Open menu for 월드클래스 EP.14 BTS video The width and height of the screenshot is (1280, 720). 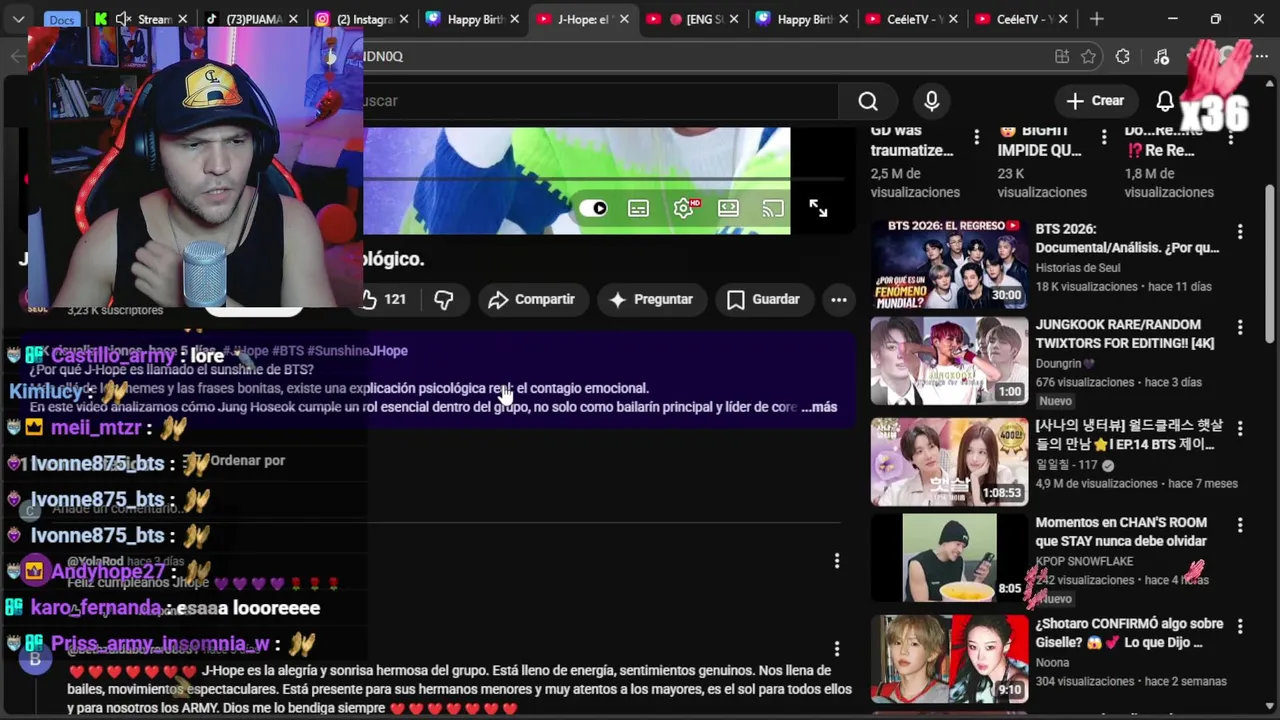coord(1240,428)
